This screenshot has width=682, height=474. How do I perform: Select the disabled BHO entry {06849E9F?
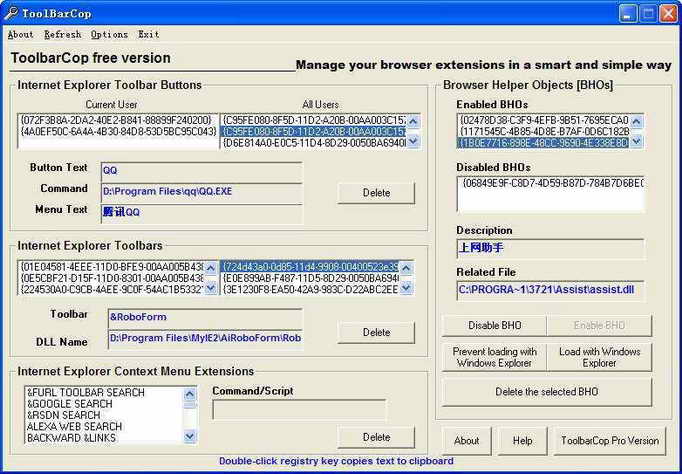pyautogui.click(x=550, y=184)
